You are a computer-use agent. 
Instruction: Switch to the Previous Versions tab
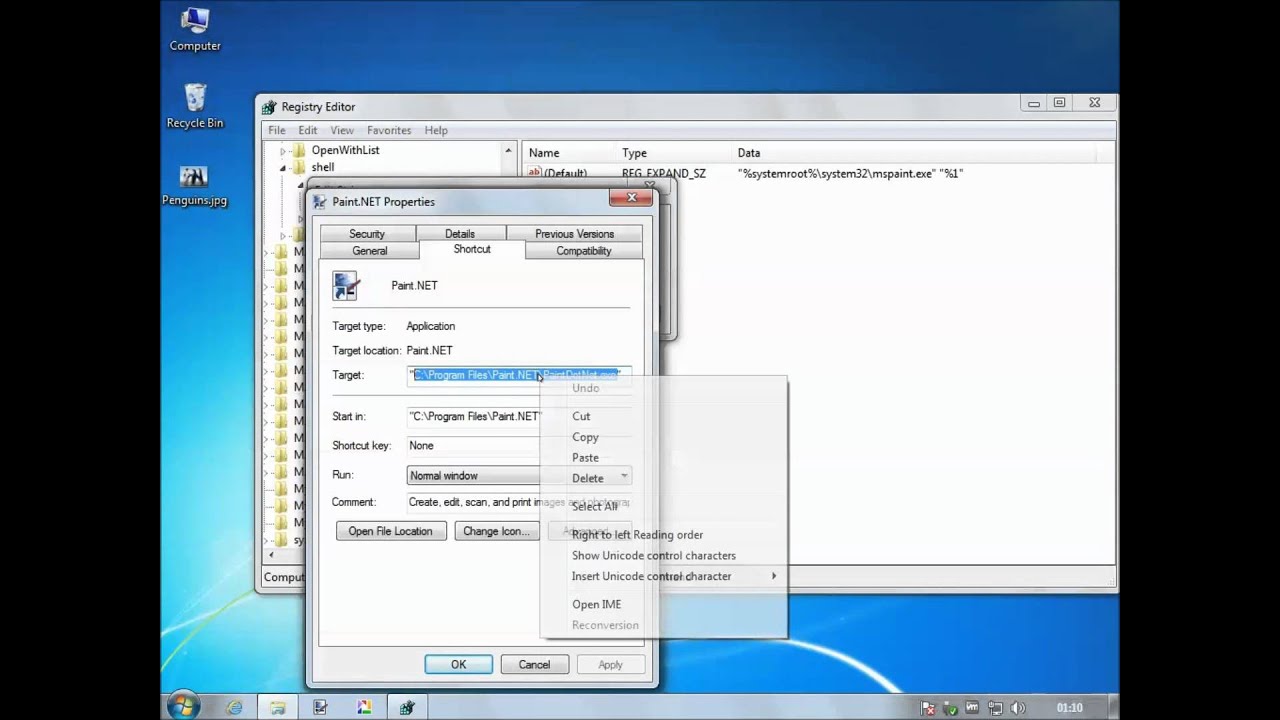tap(574, 234)
